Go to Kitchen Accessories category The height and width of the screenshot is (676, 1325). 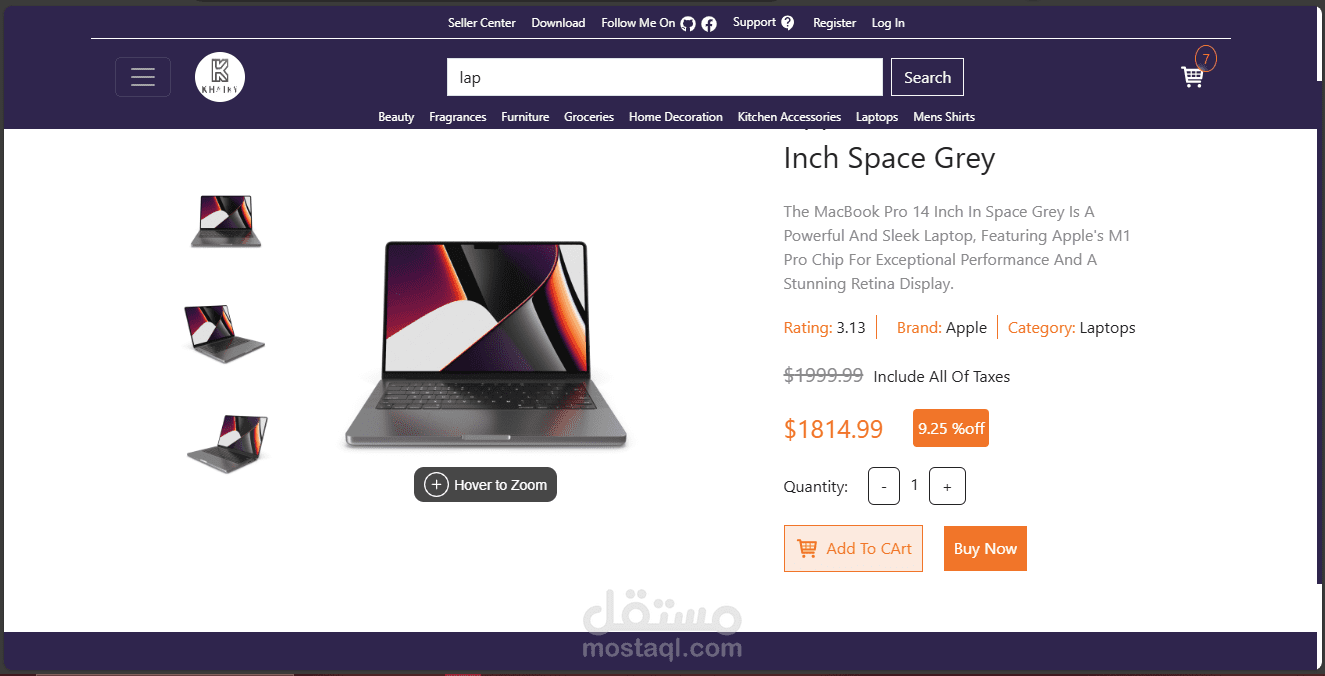[x=789, y=117]
